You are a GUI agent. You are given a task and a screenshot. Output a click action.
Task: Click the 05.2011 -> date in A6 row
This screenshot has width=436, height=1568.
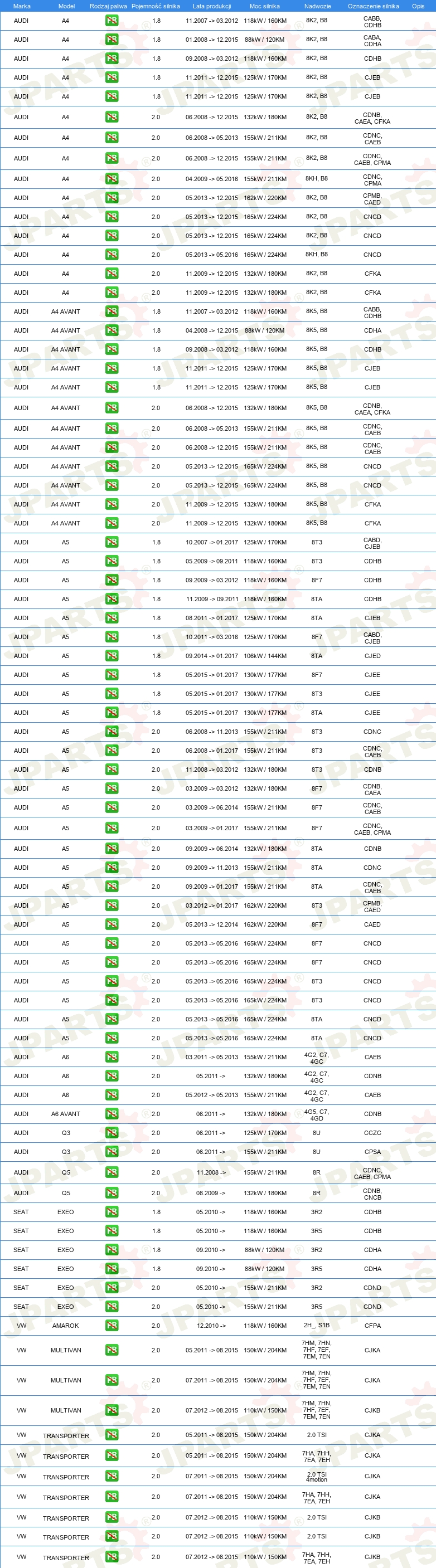[211, 1076]
